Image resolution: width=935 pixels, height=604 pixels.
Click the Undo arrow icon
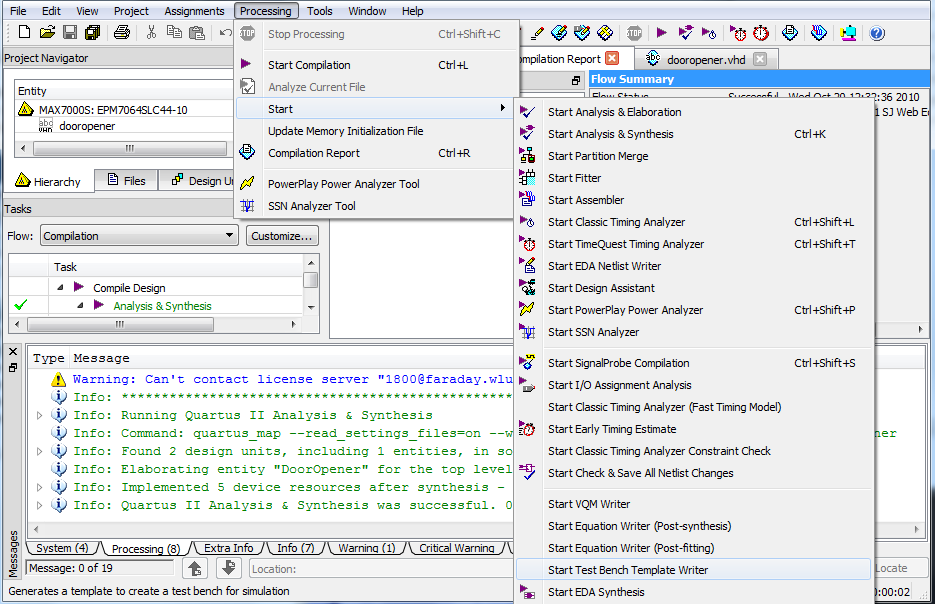pyautogui.click(x=225, y=32)
